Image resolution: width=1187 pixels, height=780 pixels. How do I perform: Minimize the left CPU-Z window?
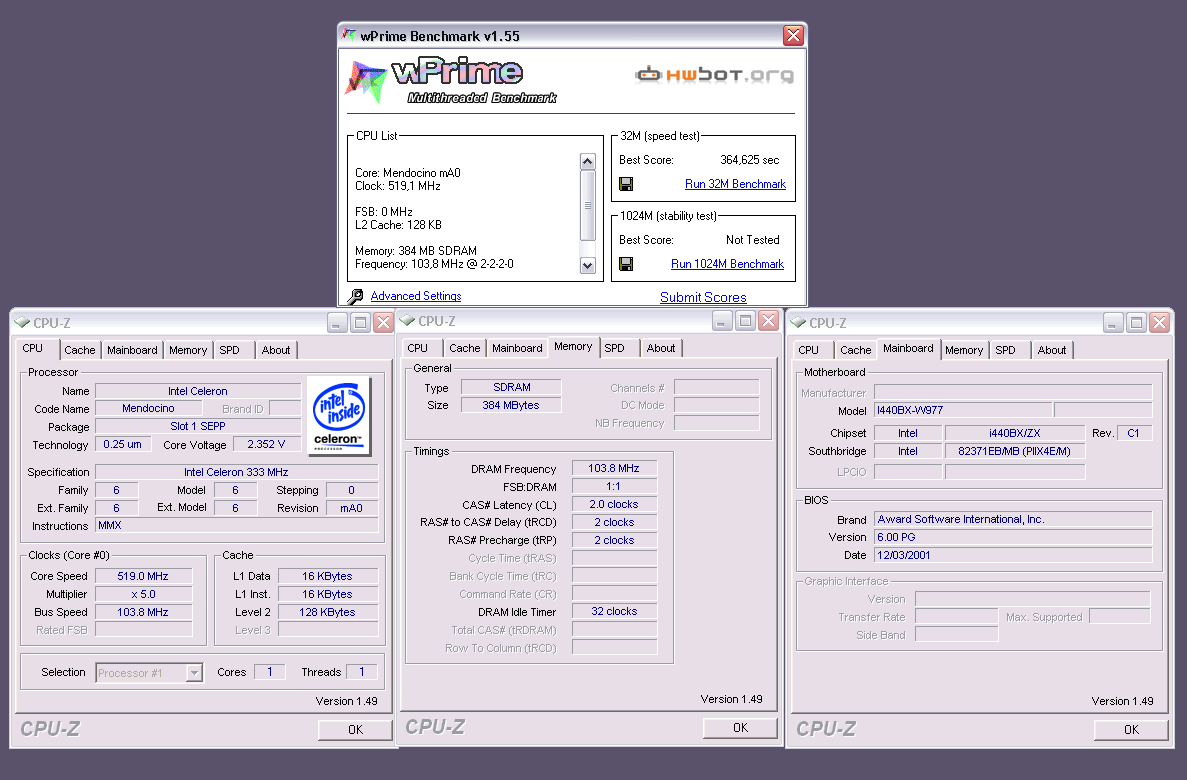338,323
